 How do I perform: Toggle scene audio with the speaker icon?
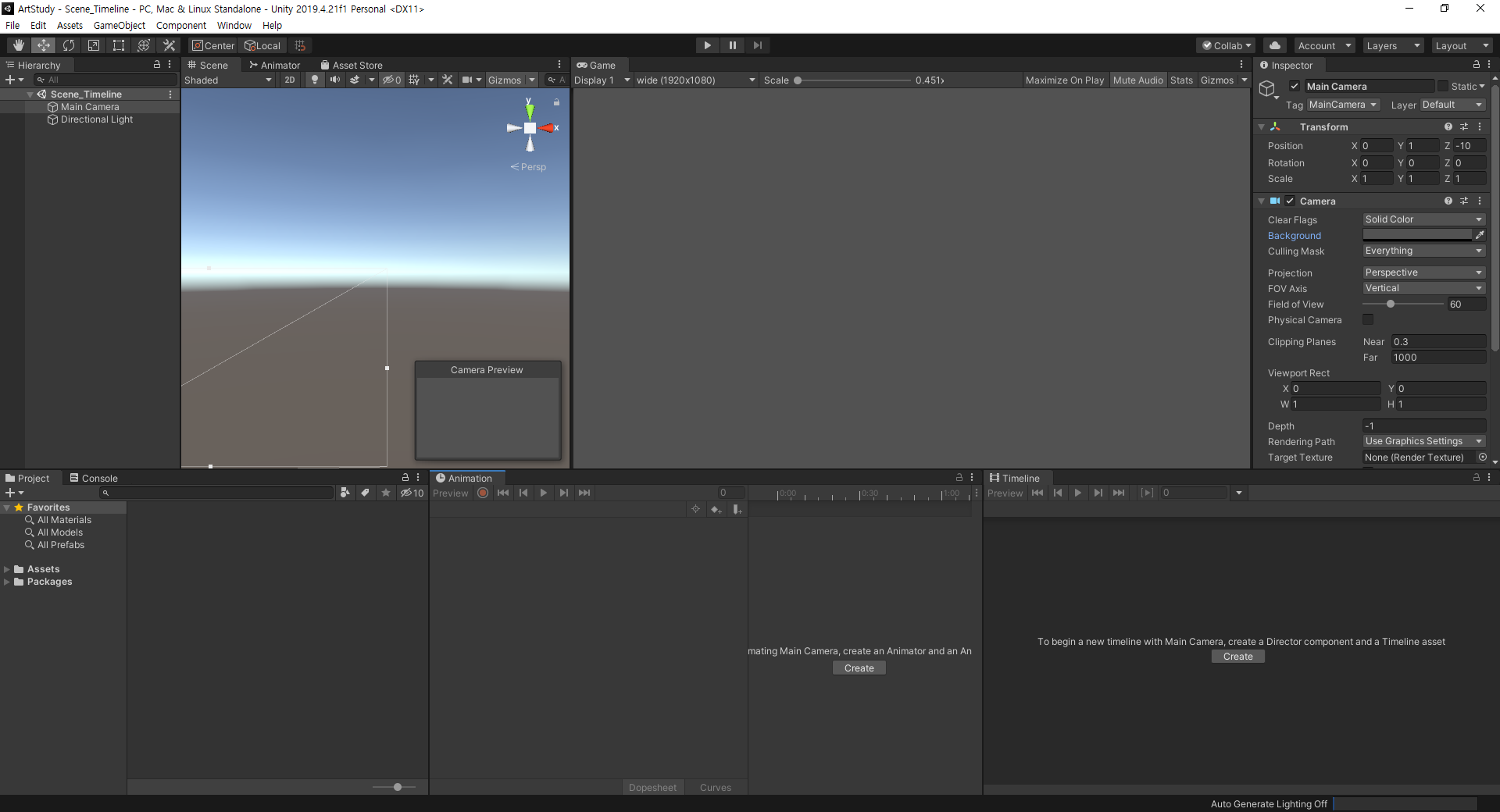(334, 80)
